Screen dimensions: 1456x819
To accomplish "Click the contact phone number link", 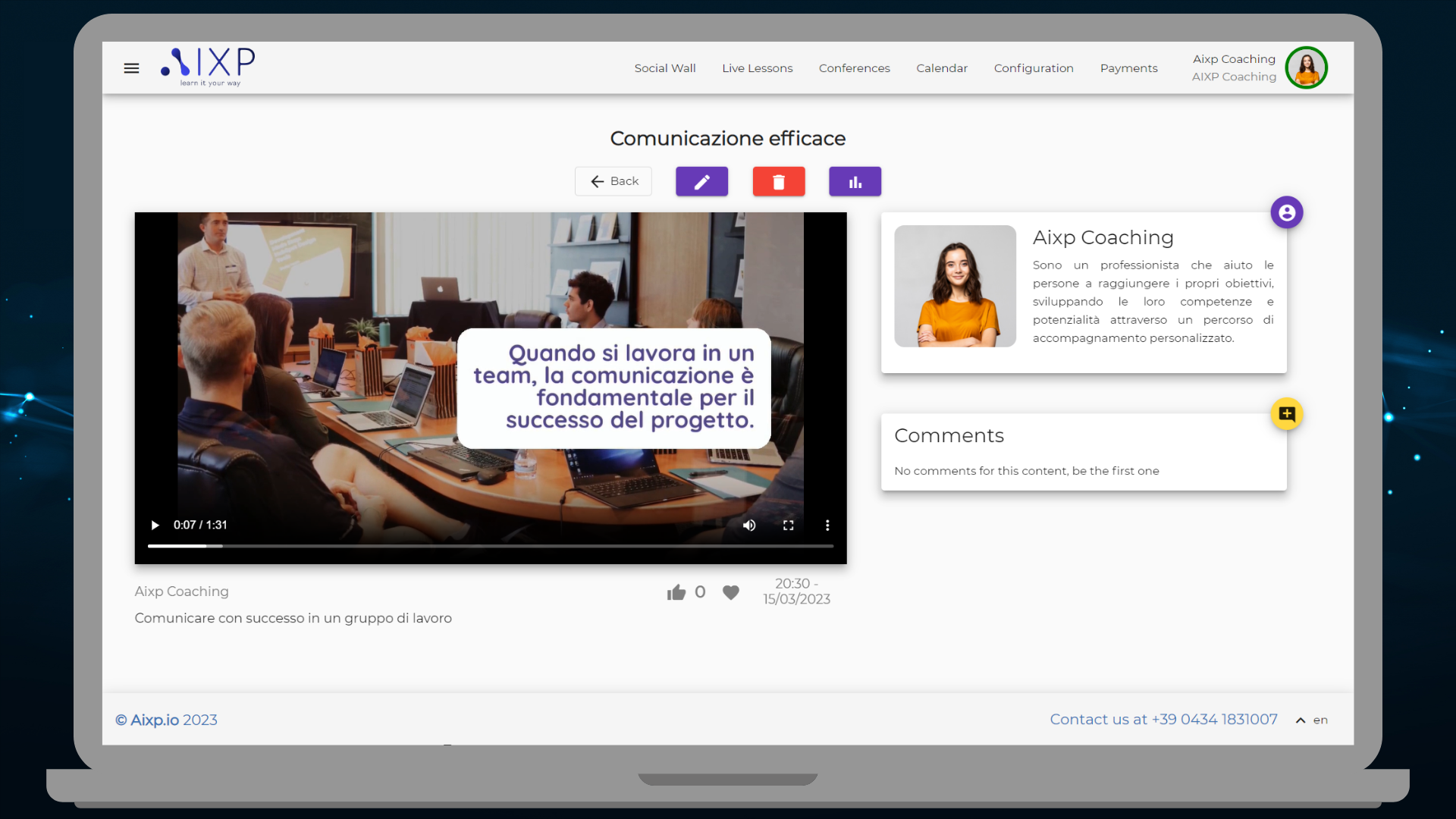I will (x=1214, y=720).
